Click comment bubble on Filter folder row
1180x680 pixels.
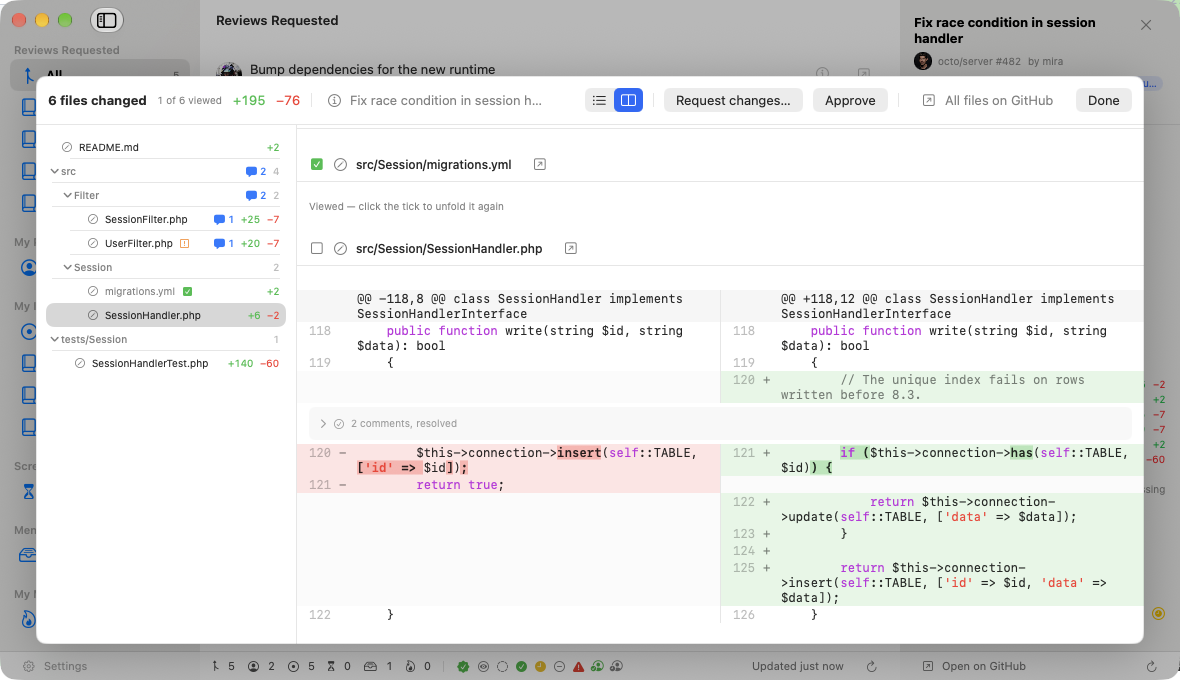pyautogui.click(x=251, y=196)
